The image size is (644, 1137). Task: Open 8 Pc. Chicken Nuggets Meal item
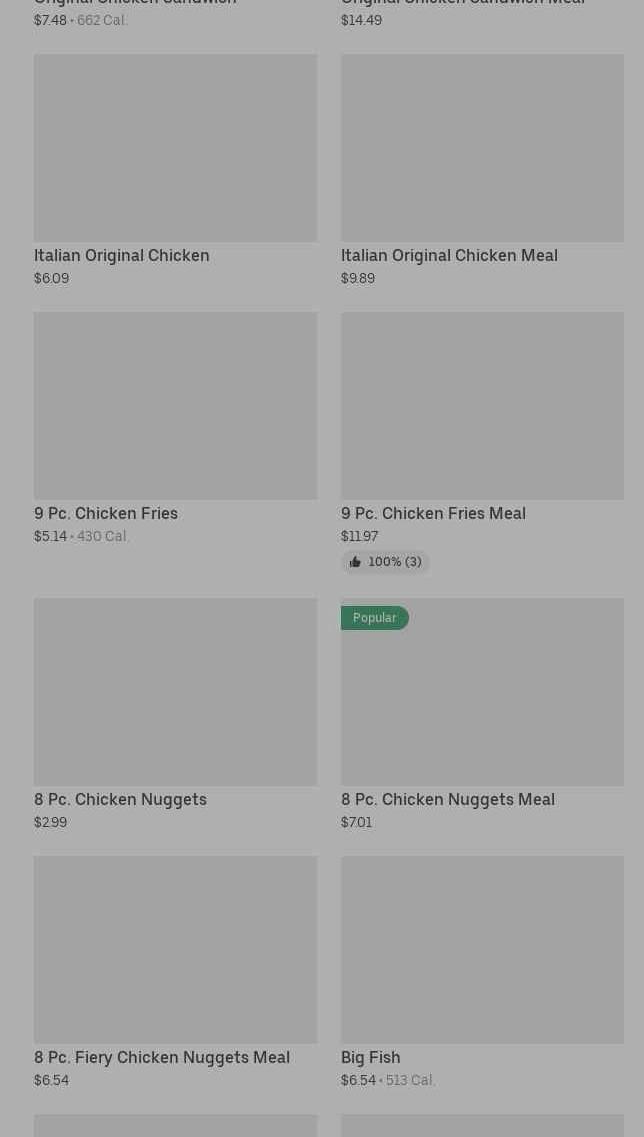[447, 800]
